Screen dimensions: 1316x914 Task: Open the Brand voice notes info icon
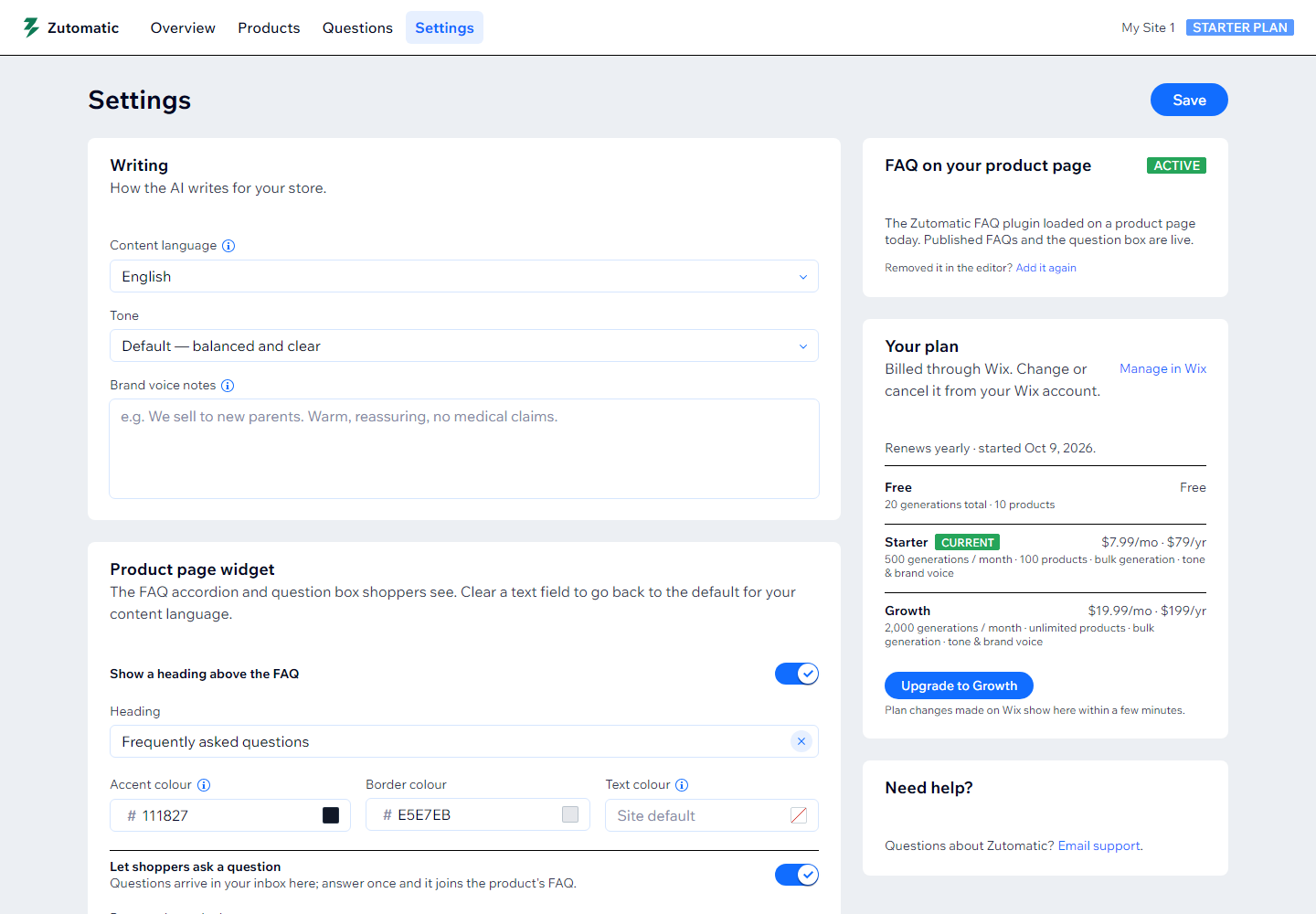coord(228,386)
